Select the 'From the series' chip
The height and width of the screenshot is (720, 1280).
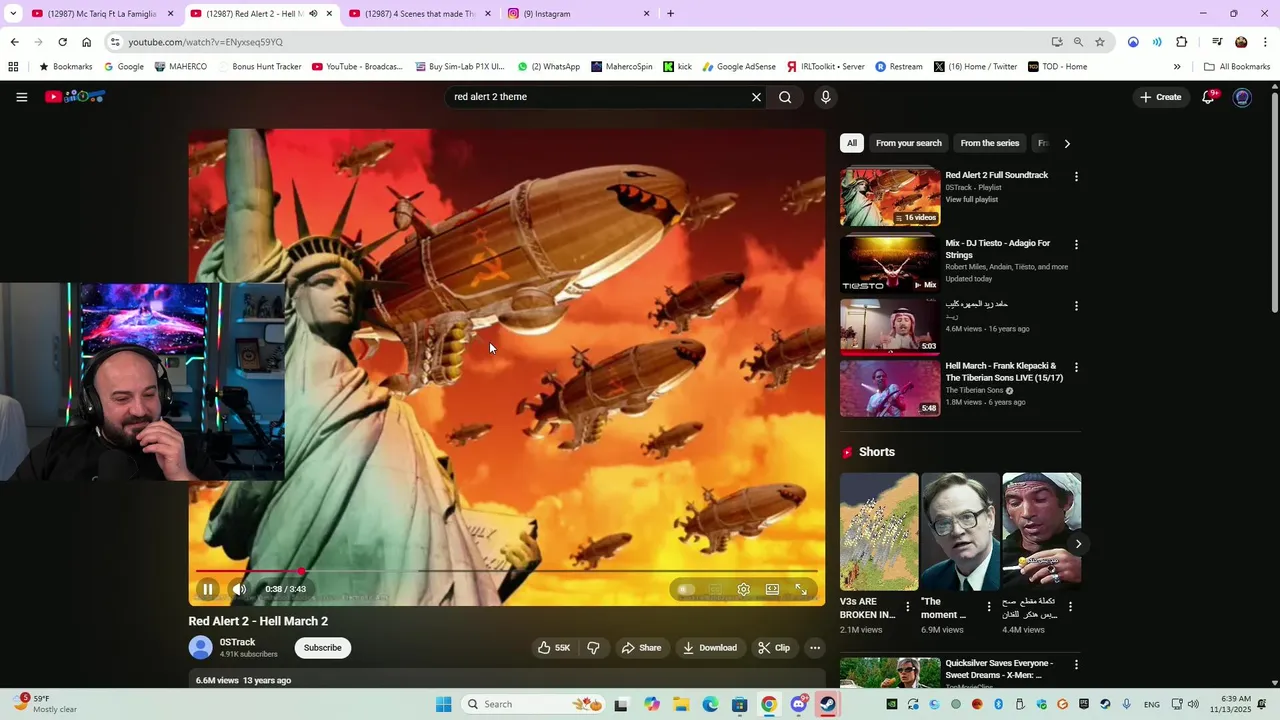point(990,143)
